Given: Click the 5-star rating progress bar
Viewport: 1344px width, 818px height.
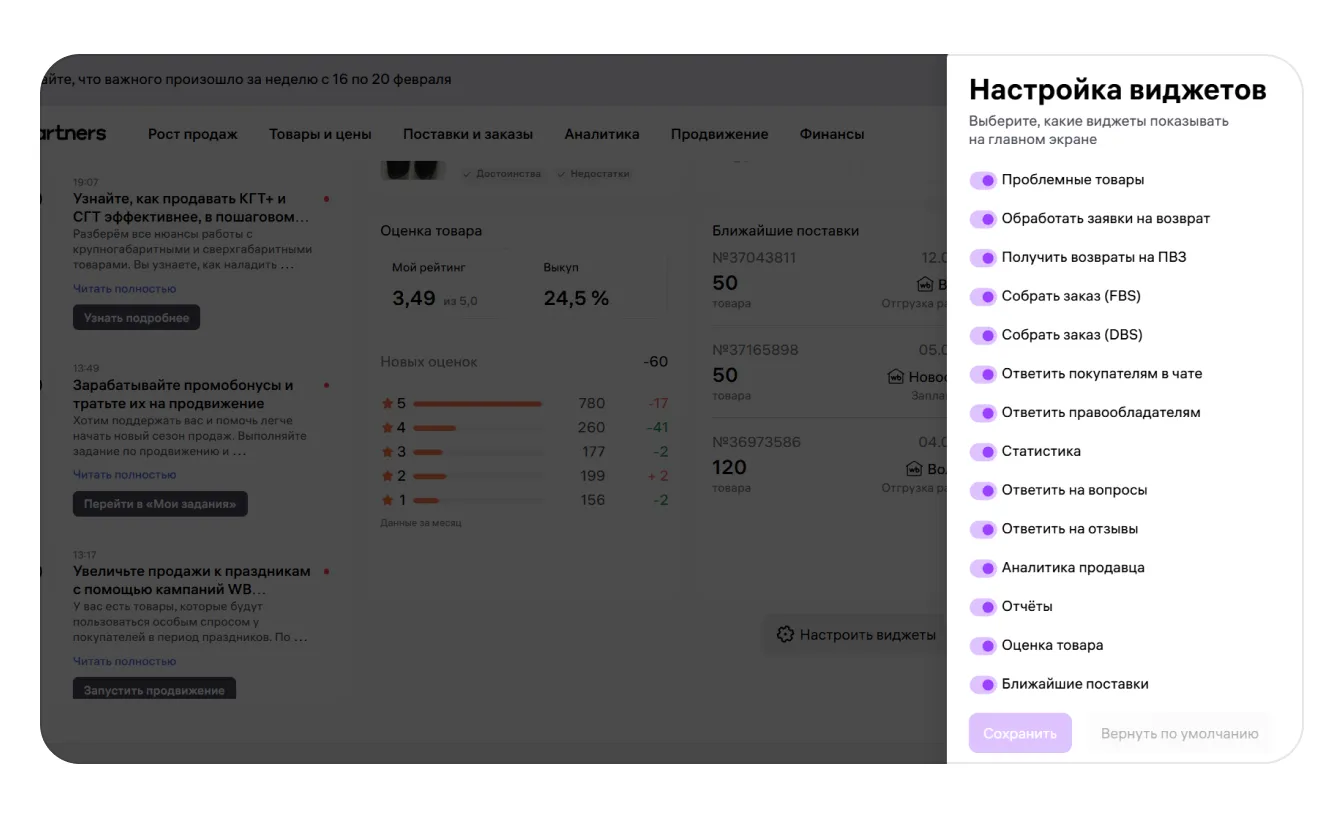Looking at the screenshot, I should click(477, 404).
